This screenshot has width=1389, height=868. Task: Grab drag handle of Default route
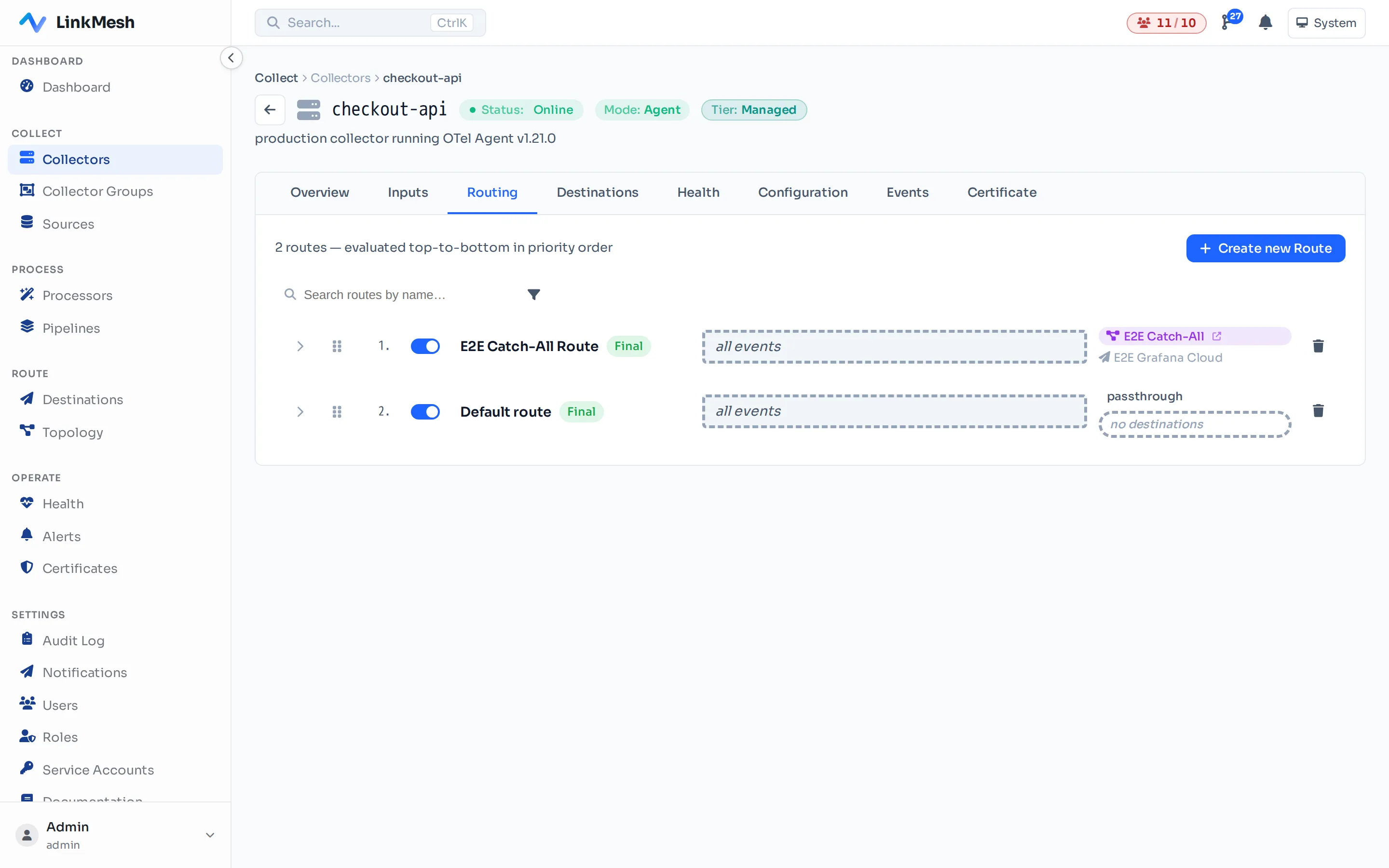337,412
